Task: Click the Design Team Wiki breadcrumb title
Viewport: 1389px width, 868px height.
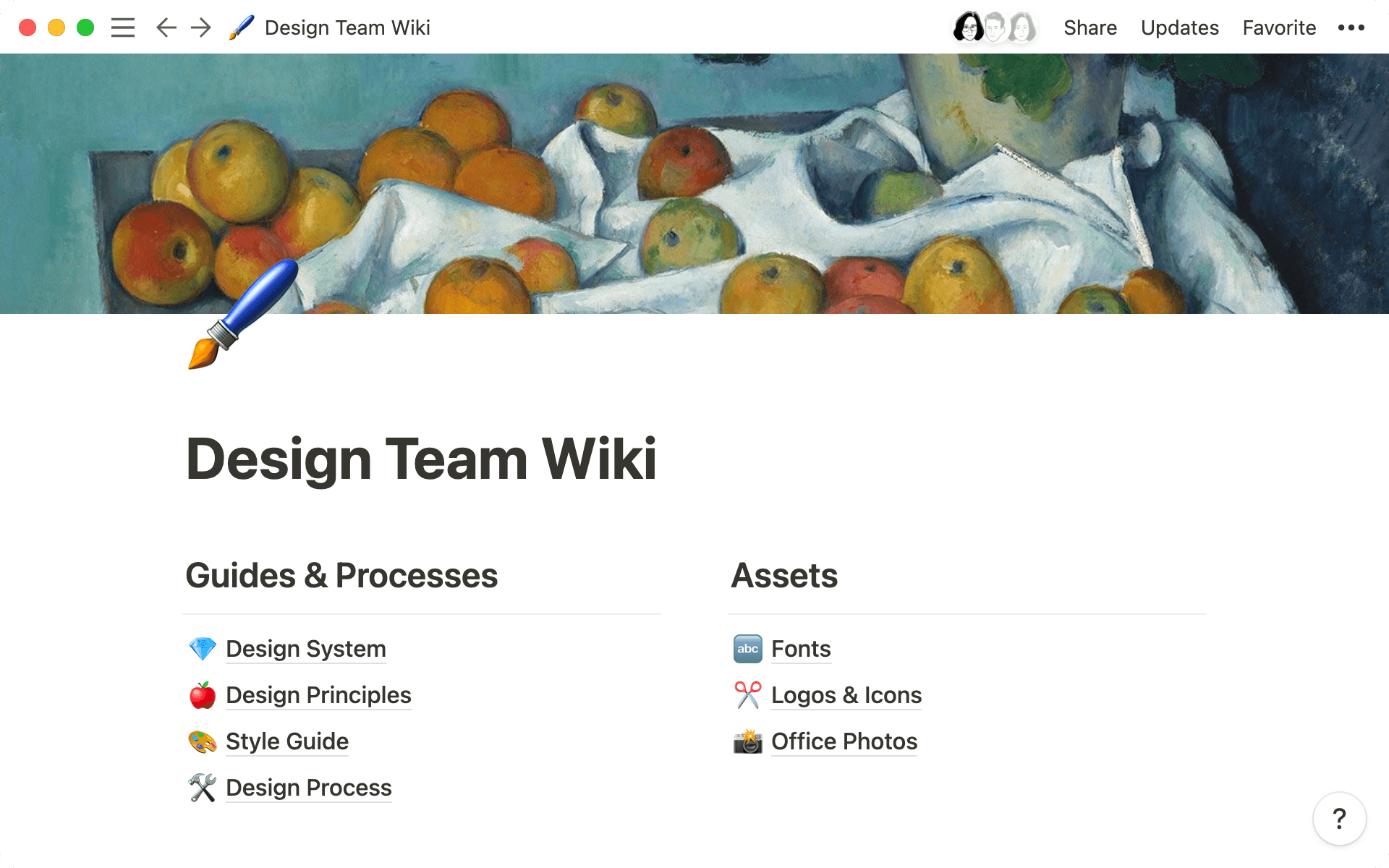Action: [347, 27]
